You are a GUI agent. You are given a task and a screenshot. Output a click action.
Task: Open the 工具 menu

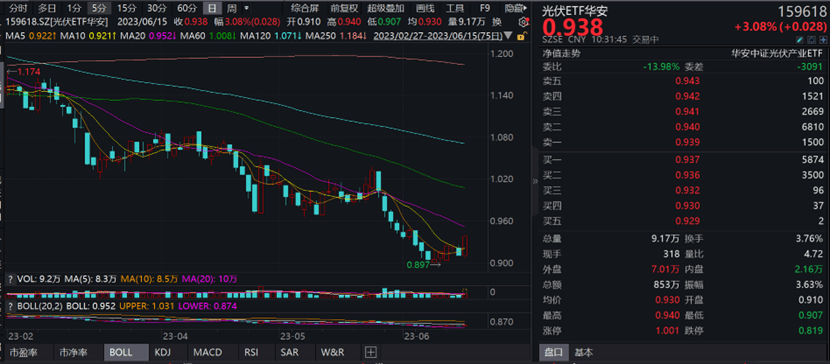tap(454, 8)
